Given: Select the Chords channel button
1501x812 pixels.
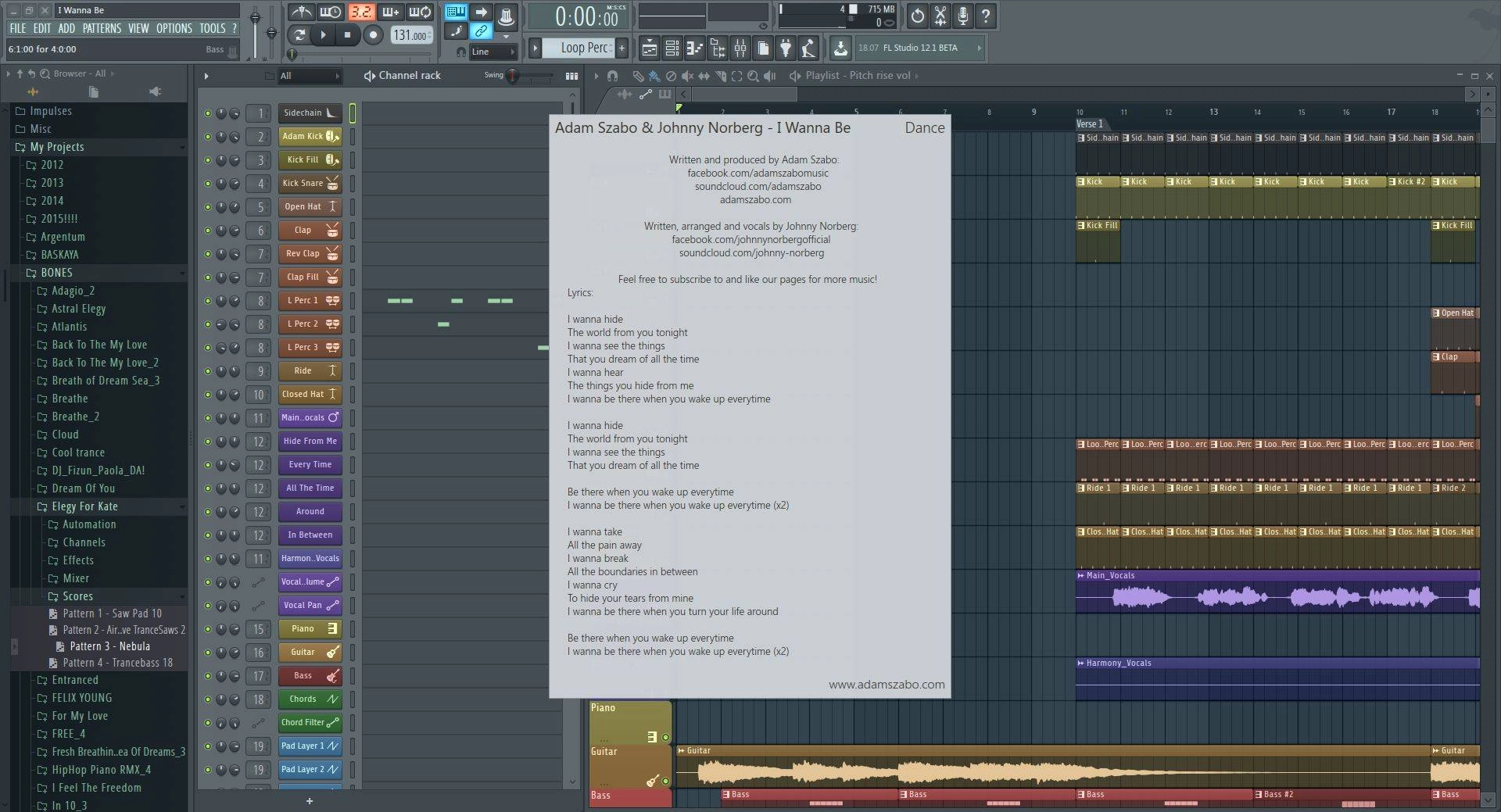Looking at the screenshot, I should pos(310,699).
